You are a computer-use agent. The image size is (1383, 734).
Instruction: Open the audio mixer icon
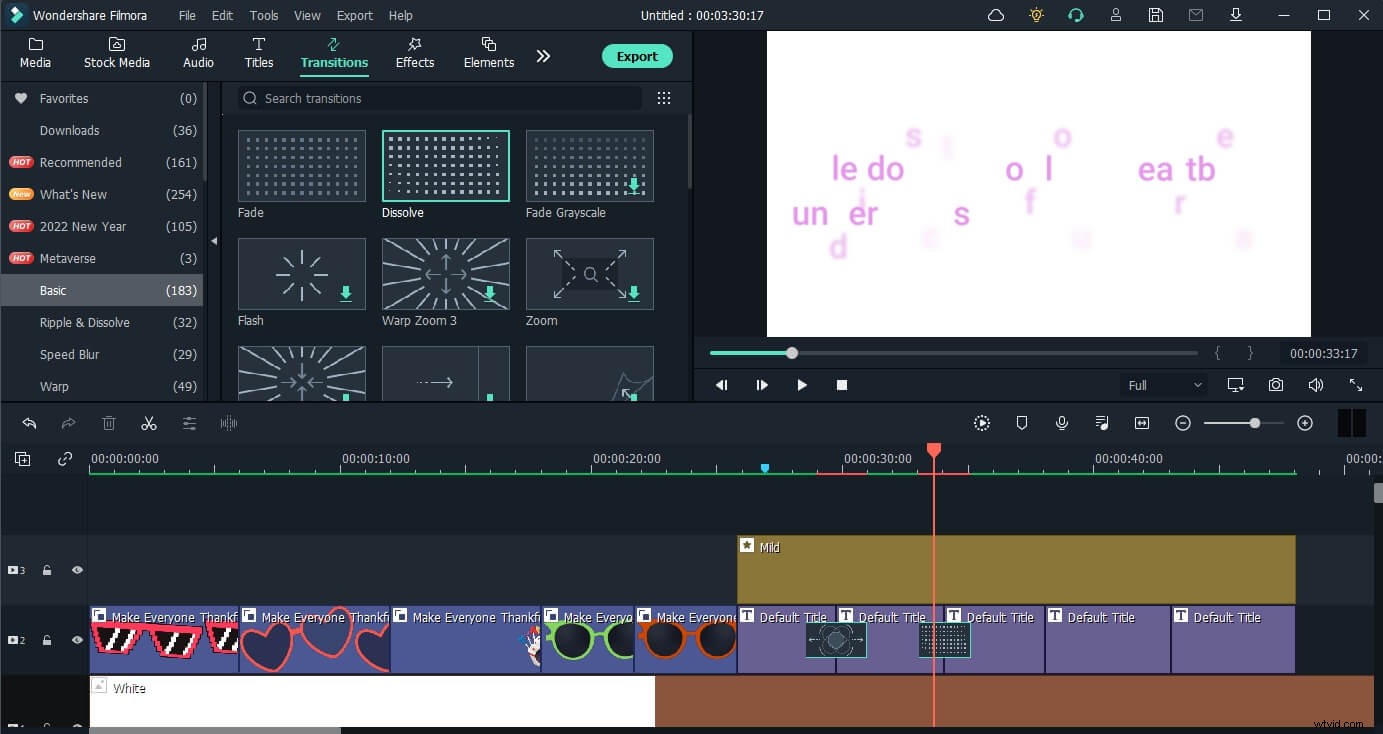pos(1102,423)
